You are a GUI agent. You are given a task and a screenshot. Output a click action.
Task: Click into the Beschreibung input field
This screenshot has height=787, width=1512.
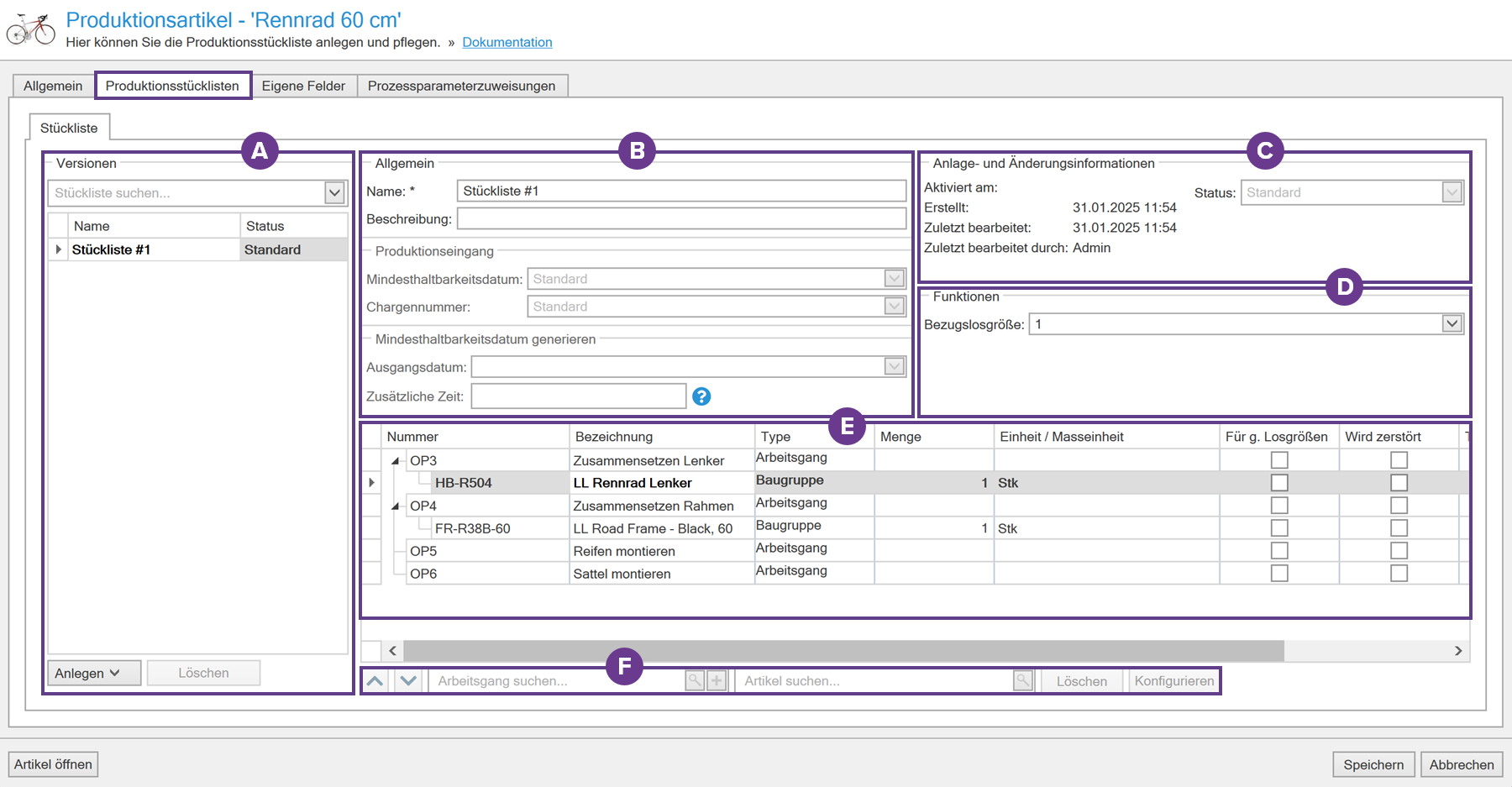pos(681,219)
